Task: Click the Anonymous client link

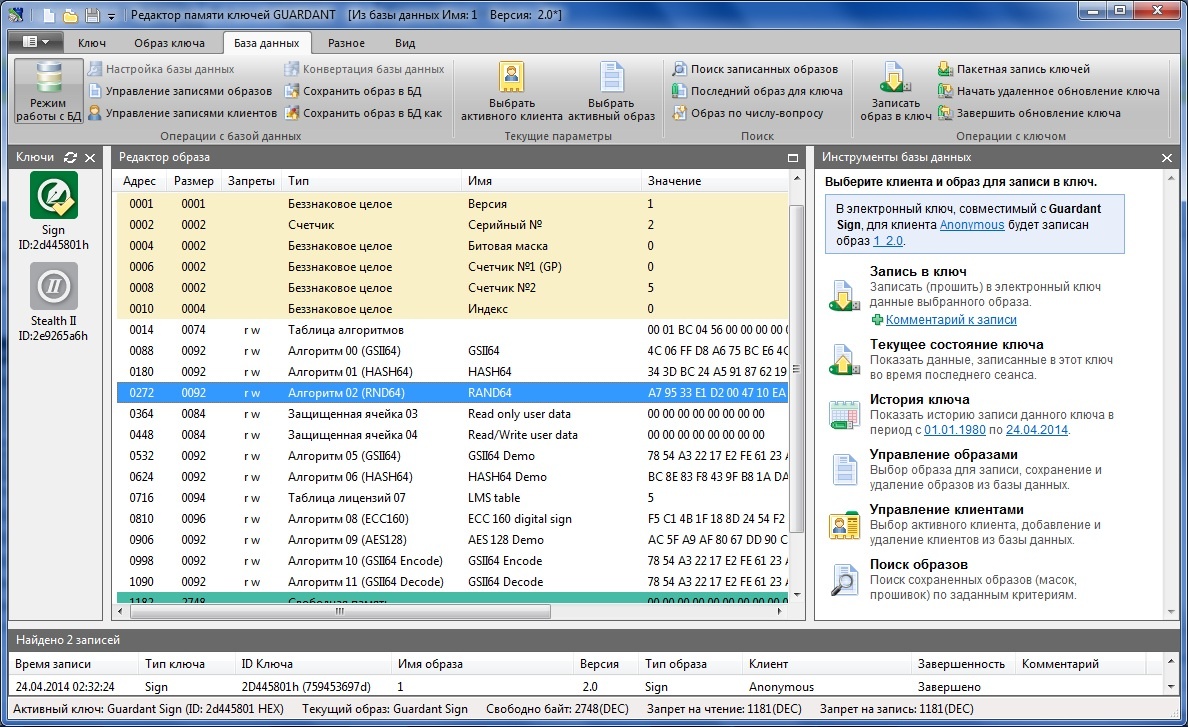Action: pyautogui.click(x=971, y=225)
